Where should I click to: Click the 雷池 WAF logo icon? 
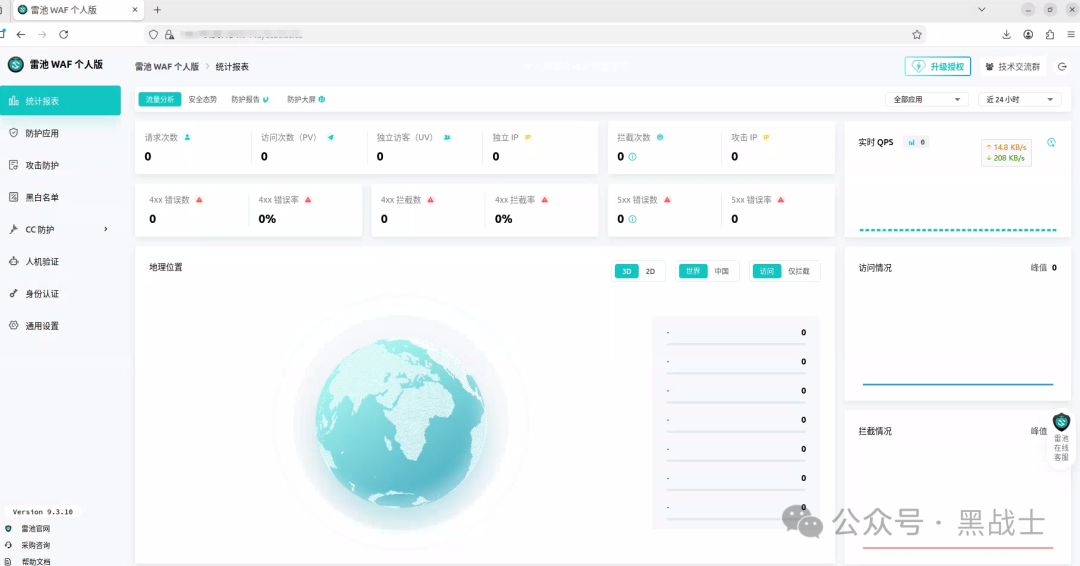click(x=15, y=65)
